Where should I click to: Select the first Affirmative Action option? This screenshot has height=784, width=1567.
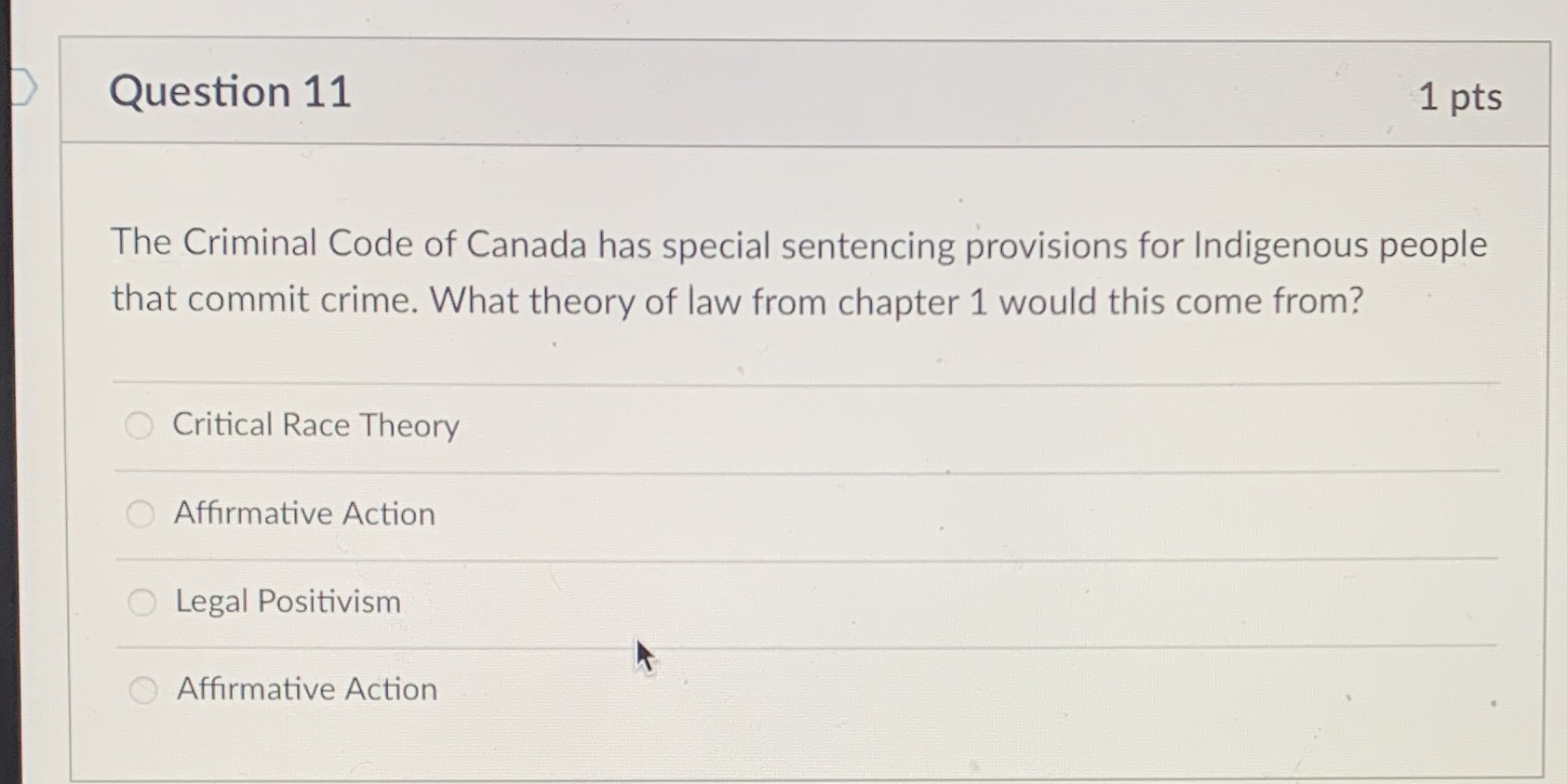[x=140, y=514]
